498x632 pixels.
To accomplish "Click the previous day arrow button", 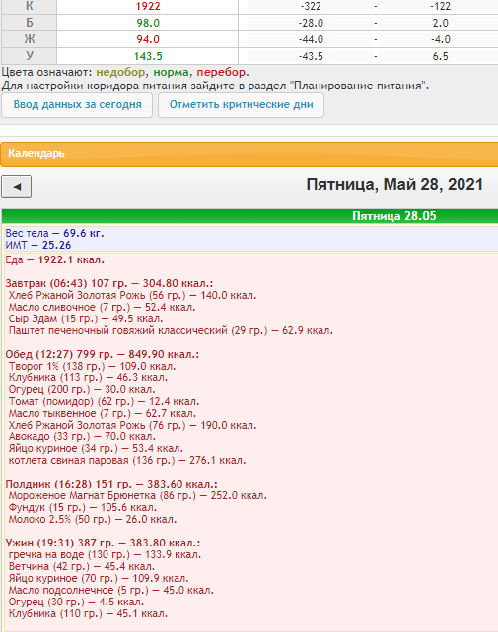I will [17, 187].
